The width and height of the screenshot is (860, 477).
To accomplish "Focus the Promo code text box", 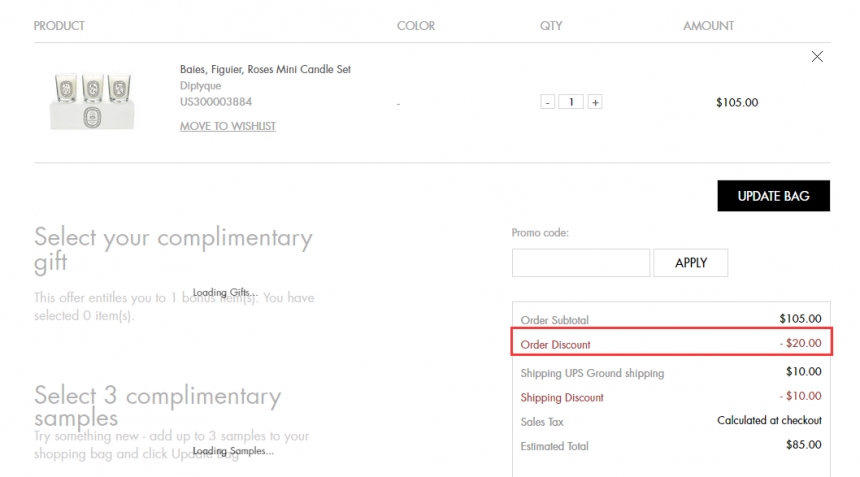I will pos(580,263).
